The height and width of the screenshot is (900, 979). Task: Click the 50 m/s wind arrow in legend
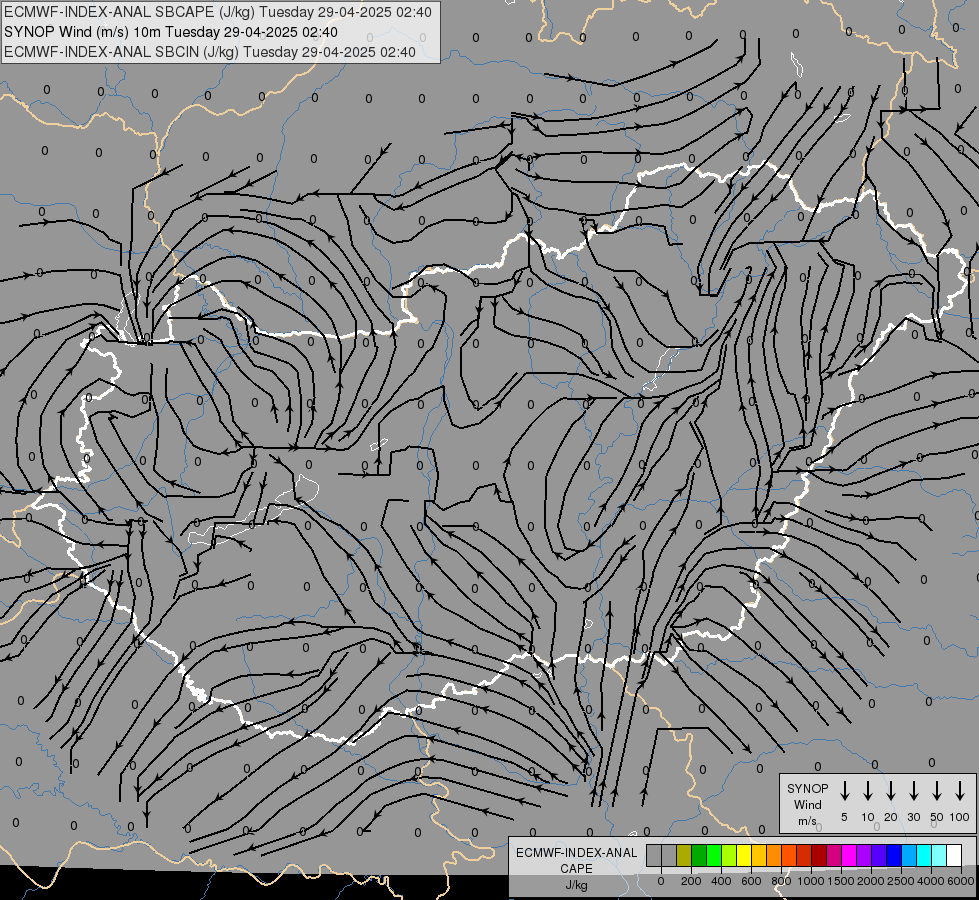[x=937, y=791]
